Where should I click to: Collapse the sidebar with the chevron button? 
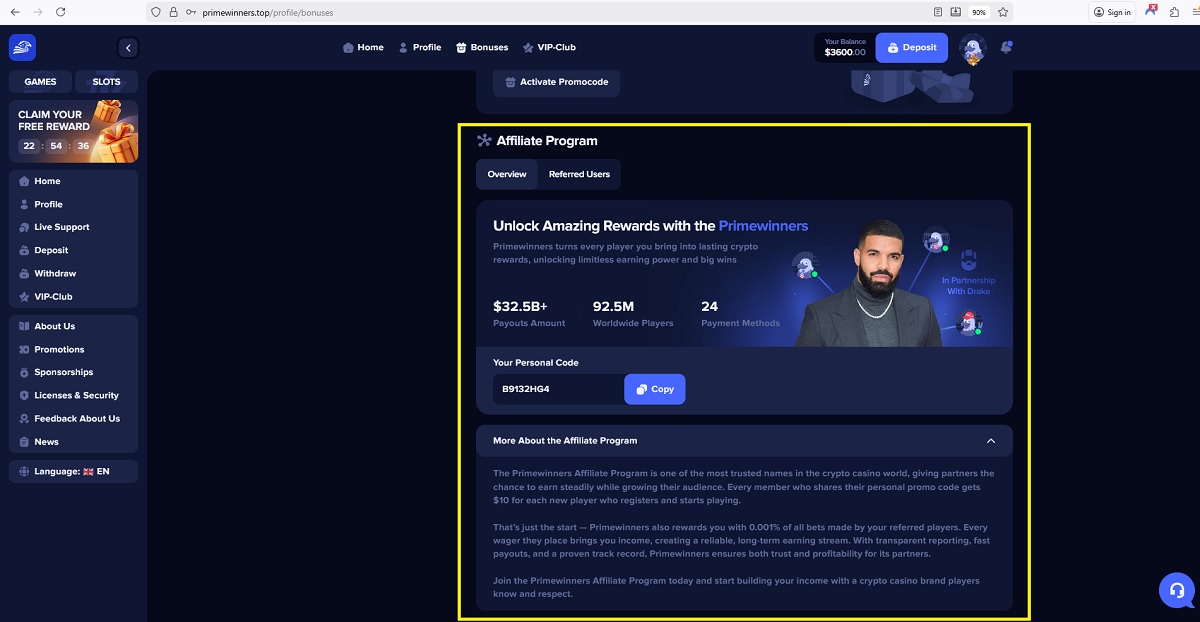(128, 48)
